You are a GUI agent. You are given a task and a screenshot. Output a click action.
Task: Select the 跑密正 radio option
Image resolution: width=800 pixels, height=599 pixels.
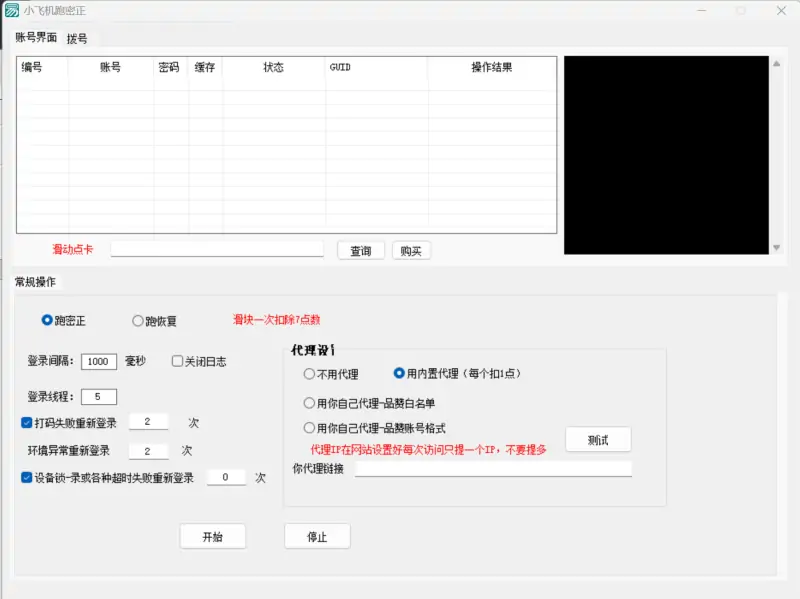pyautogui.click(x=47, y=321)
